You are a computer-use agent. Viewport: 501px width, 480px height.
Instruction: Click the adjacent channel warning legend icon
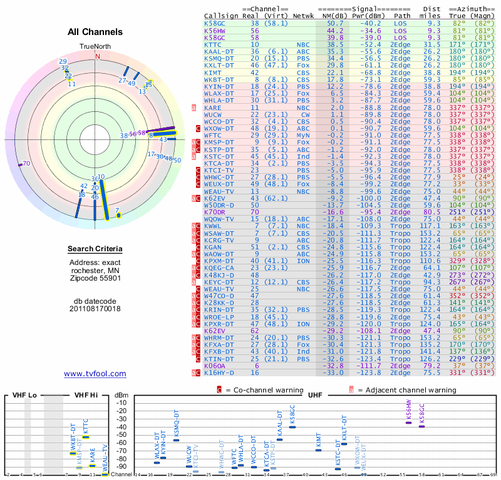coord(351,390)
